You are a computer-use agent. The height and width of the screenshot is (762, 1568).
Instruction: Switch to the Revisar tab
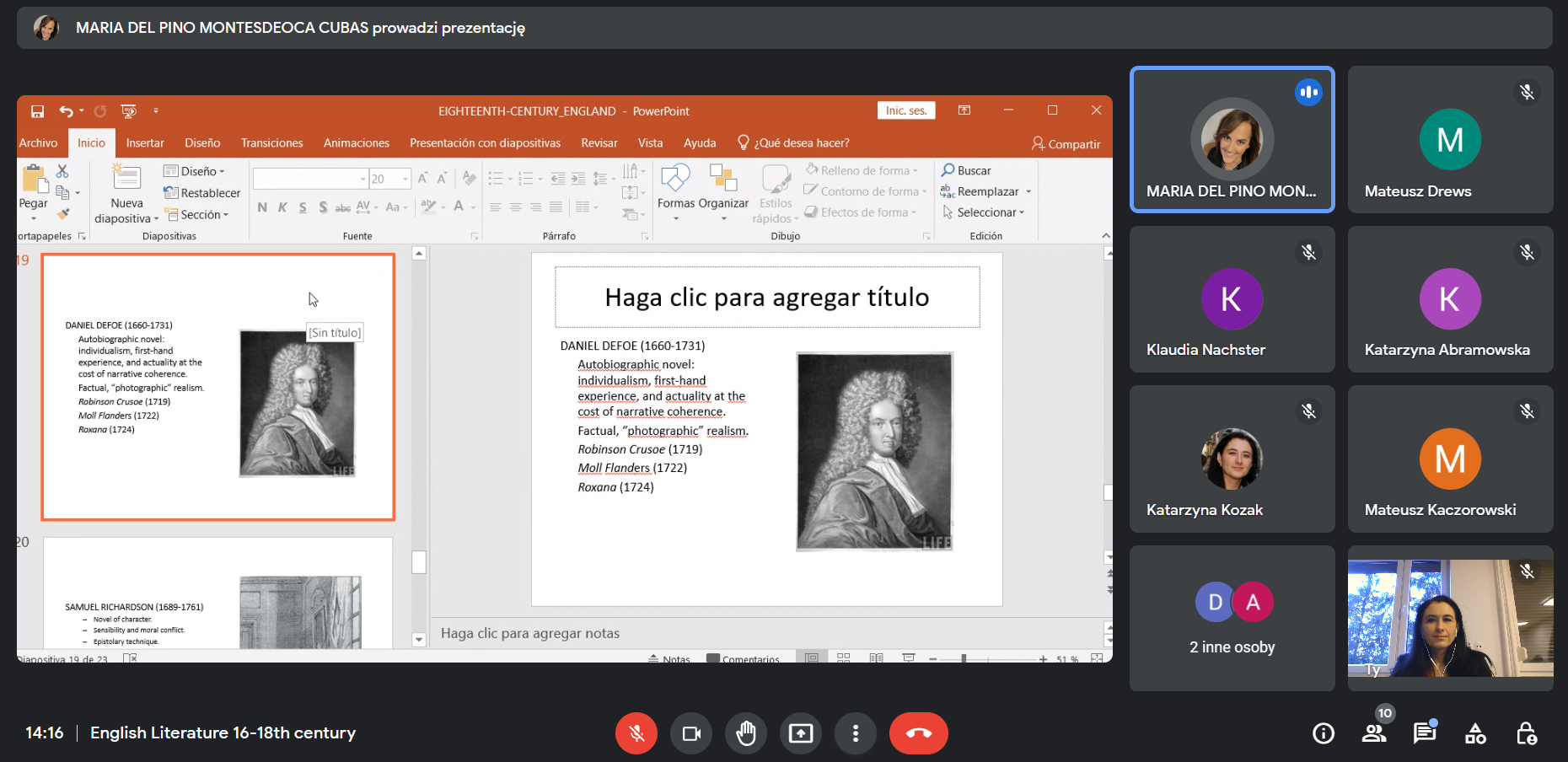599,143
